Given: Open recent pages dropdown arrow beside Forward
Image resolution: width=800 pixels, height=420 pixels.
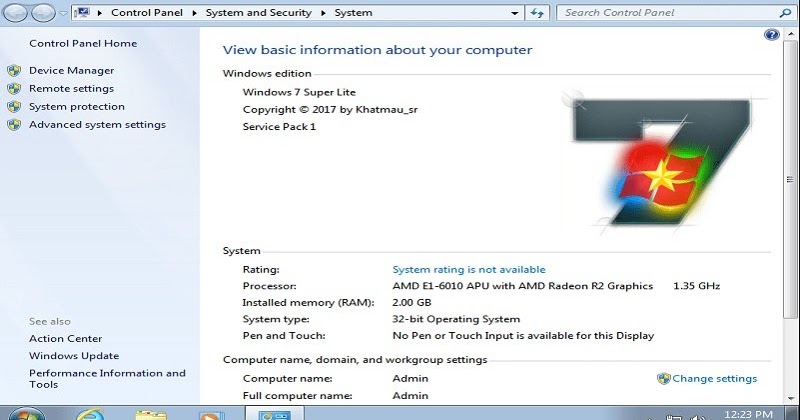Looking at the screenshot, I should point(63,13).
